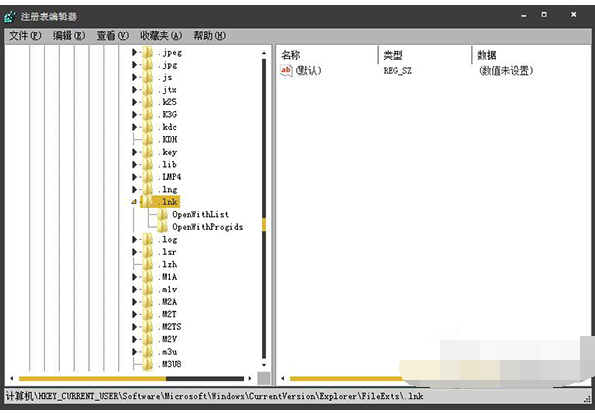The image size is (595, 413).
Task: Select the .k25 tree entry
Action: (x=168, y=102)
